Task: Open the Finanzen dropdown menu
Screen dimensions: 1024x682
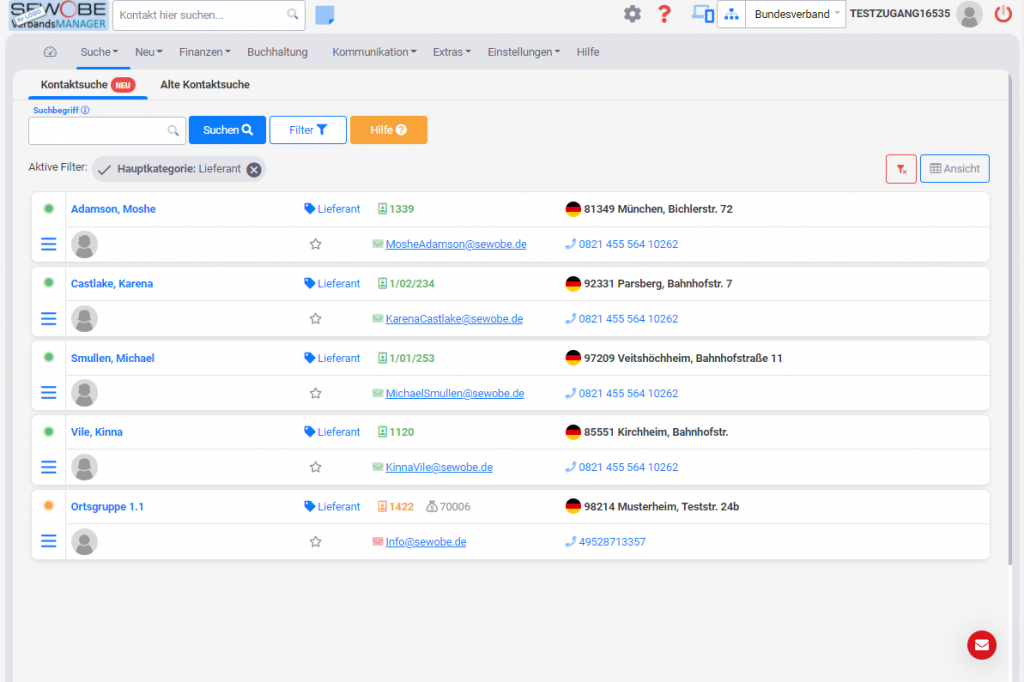Action: [204, 52]
